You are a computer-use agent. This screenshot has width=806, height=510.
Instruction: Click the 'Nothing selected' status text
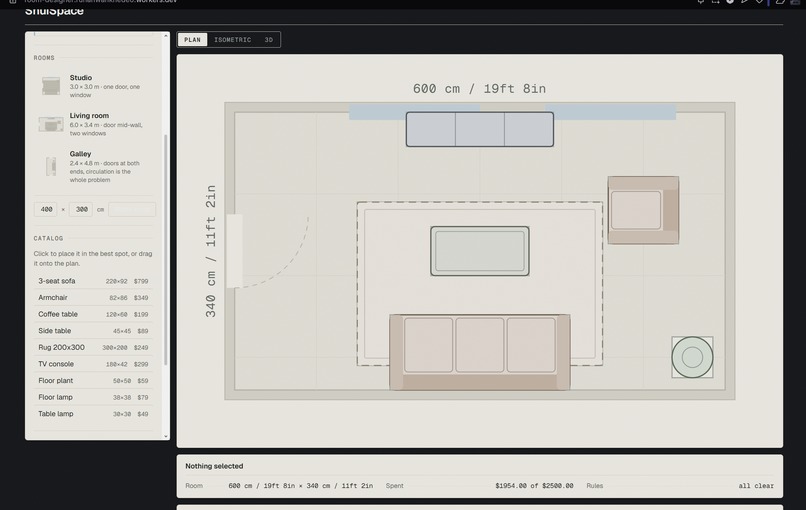pyautogui.click(x=214, y=466)
